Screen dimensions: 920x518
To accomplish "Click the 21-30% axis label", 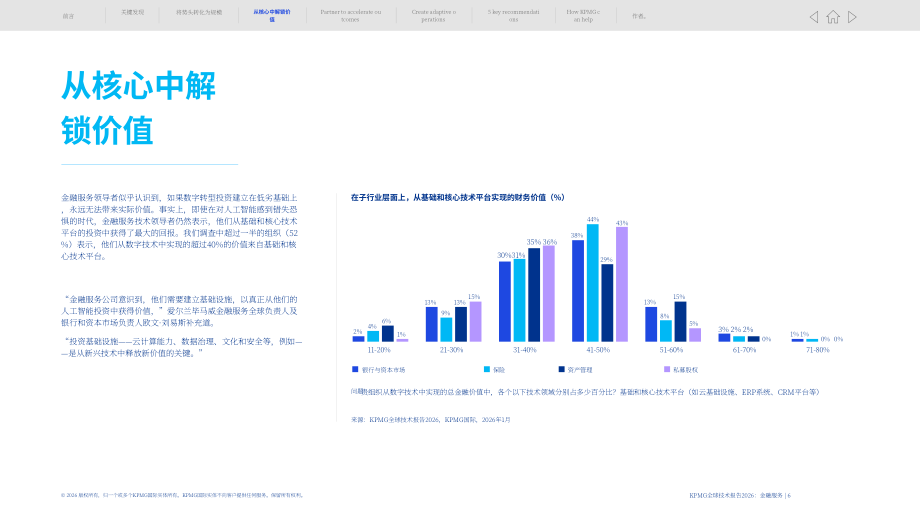I will tap(452, 350).
